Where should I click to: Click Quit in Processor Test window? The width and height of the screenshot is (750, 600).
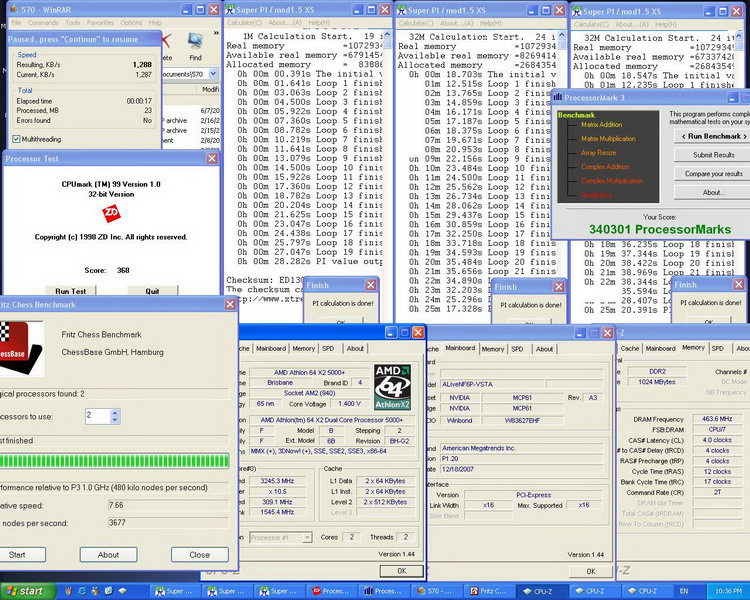tap(152, 291)
